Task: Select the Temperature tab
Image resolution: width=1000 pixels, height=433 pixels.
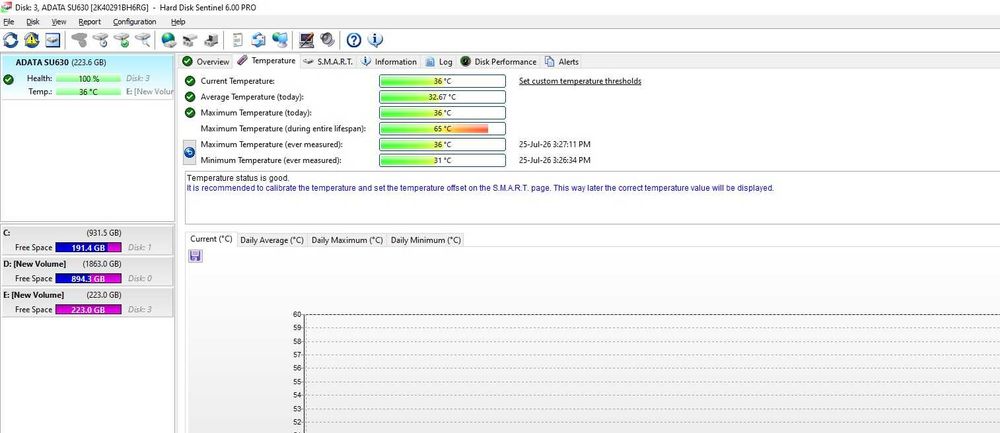Action: tap(266, 61)
